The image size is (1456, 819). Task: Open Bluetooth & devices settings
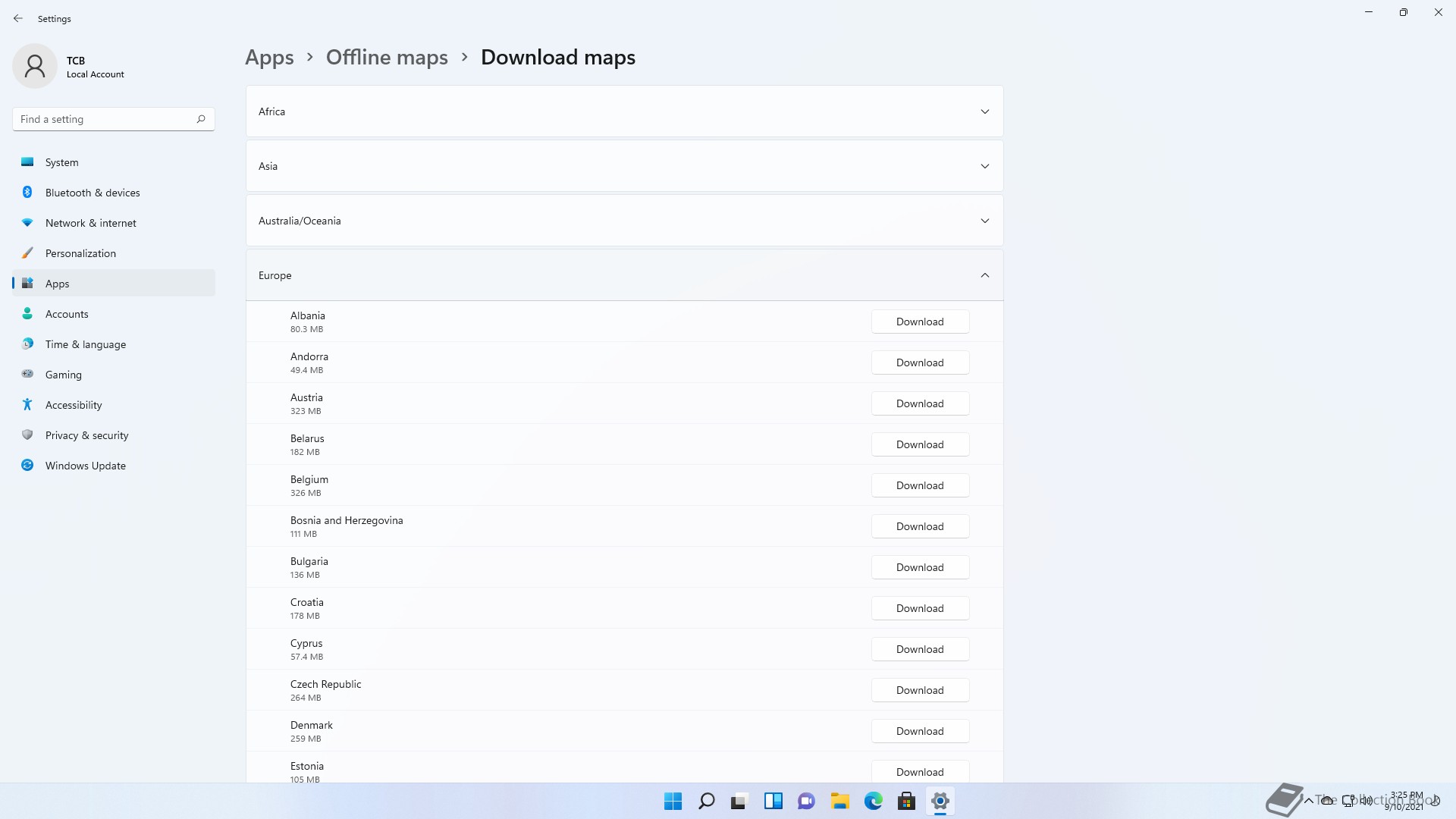93,193
